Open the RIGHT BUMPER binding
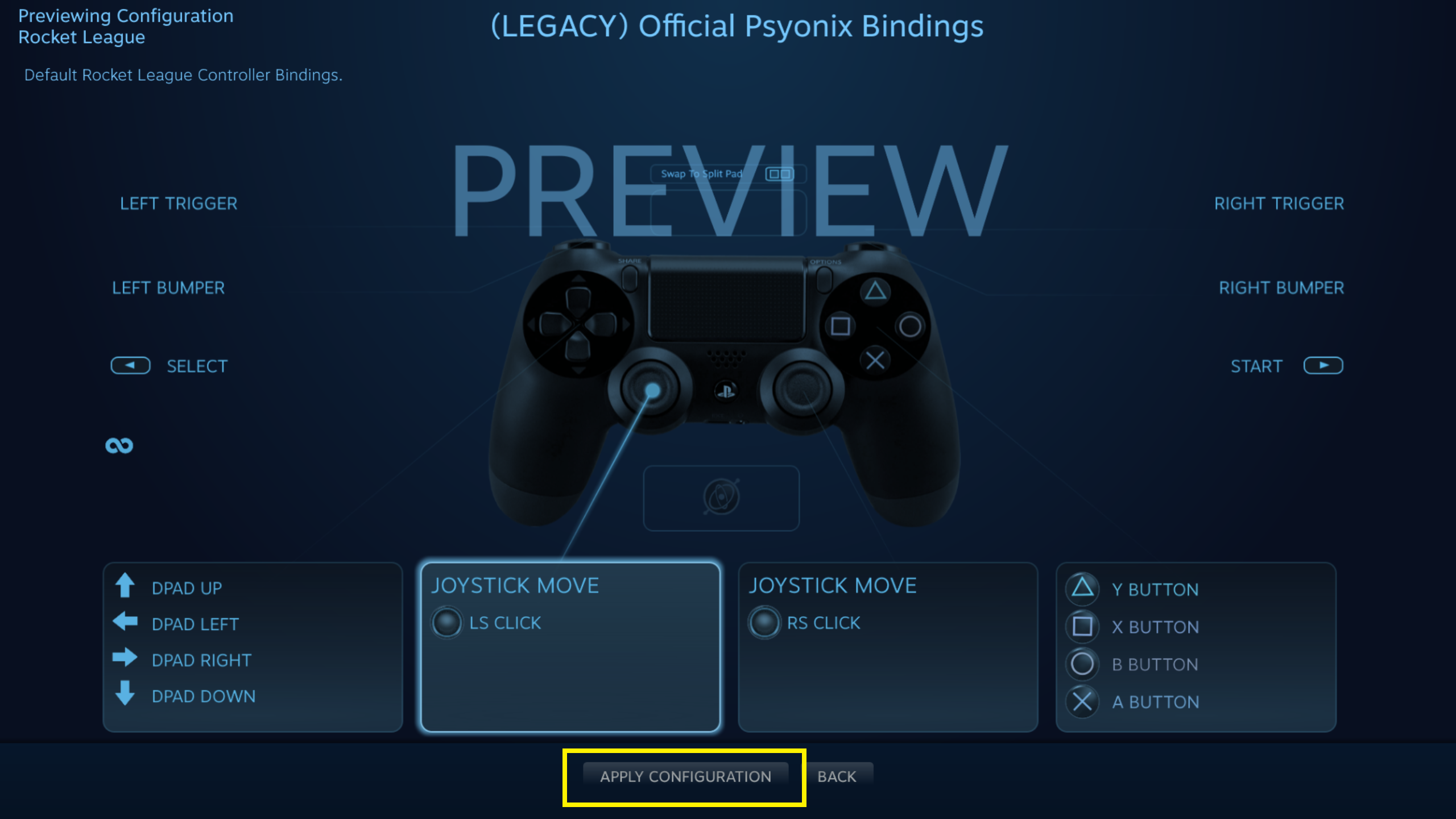Screen dimensions: 1456x819 (x=1281, y=288)
